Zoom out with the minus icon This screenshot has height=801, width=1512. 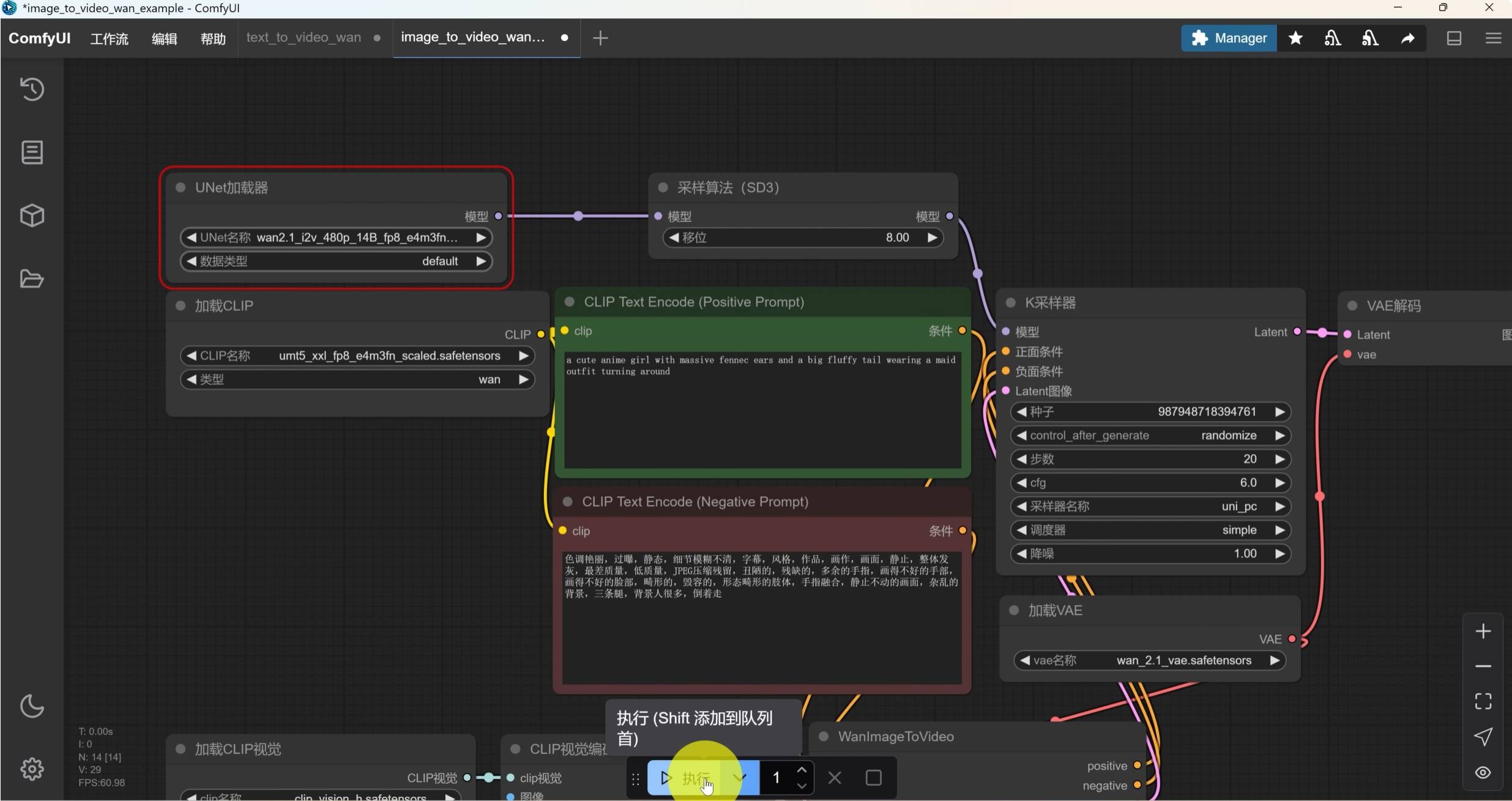(1483, 666)
